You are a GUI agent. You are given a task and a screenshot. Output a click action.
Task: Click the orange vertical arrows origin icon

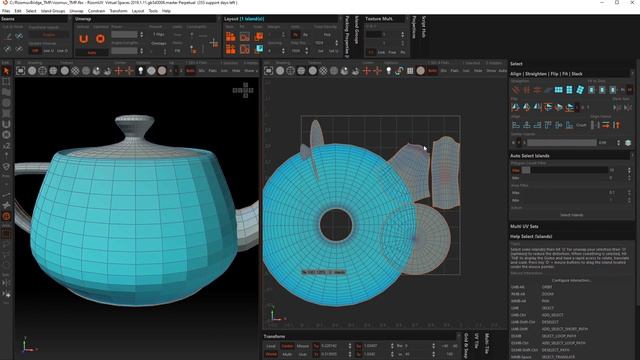click(616, 125)
